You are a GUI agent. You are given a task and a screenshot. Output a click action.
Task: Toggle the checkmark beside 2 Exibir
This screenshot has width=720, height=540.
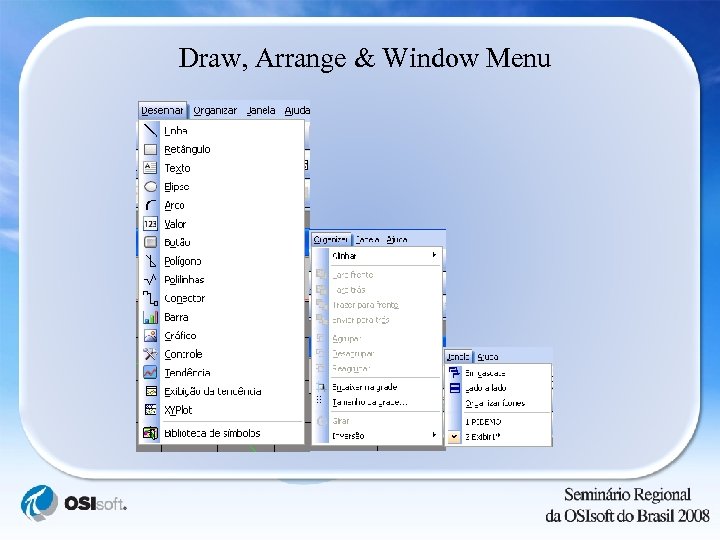454,437
